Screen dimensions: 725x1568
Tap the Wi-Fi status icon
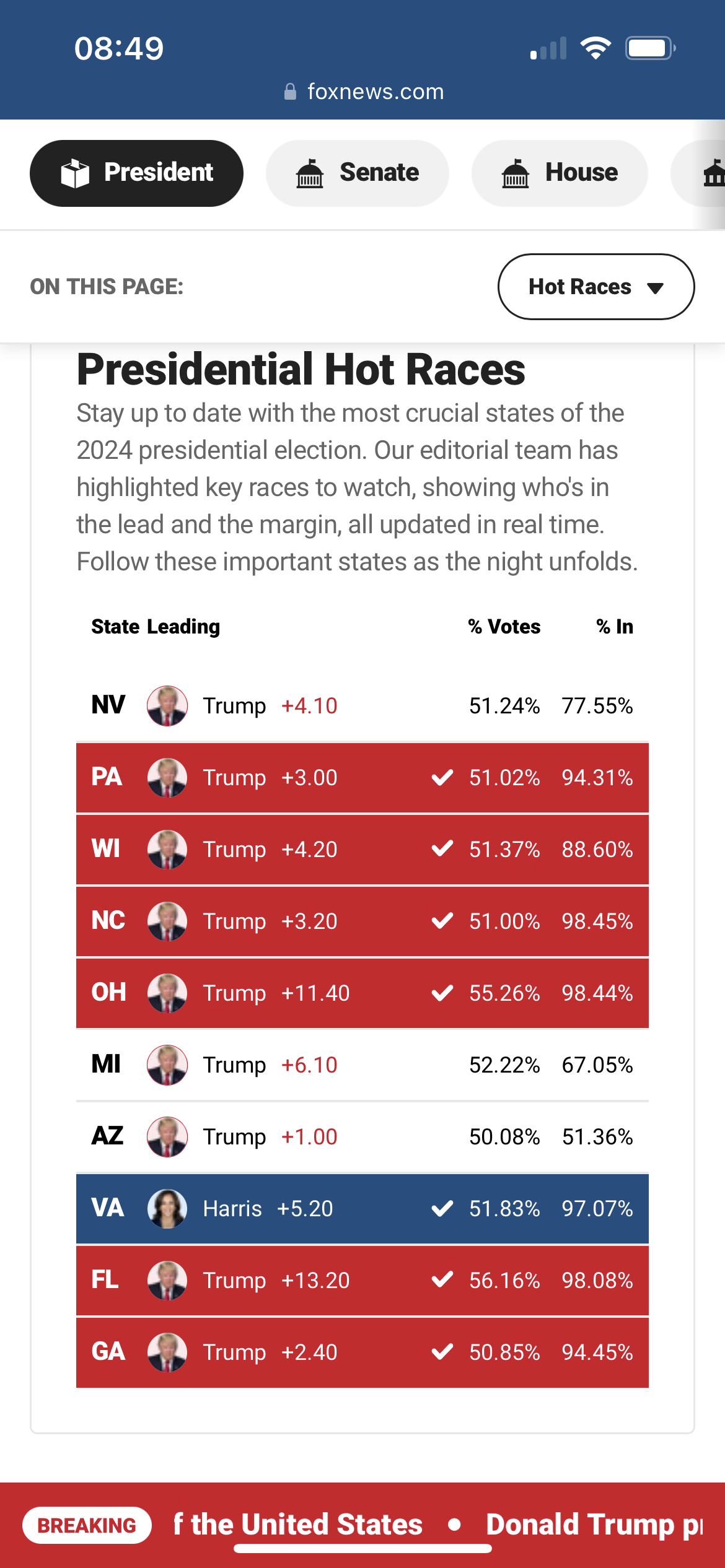click(595, 48)
